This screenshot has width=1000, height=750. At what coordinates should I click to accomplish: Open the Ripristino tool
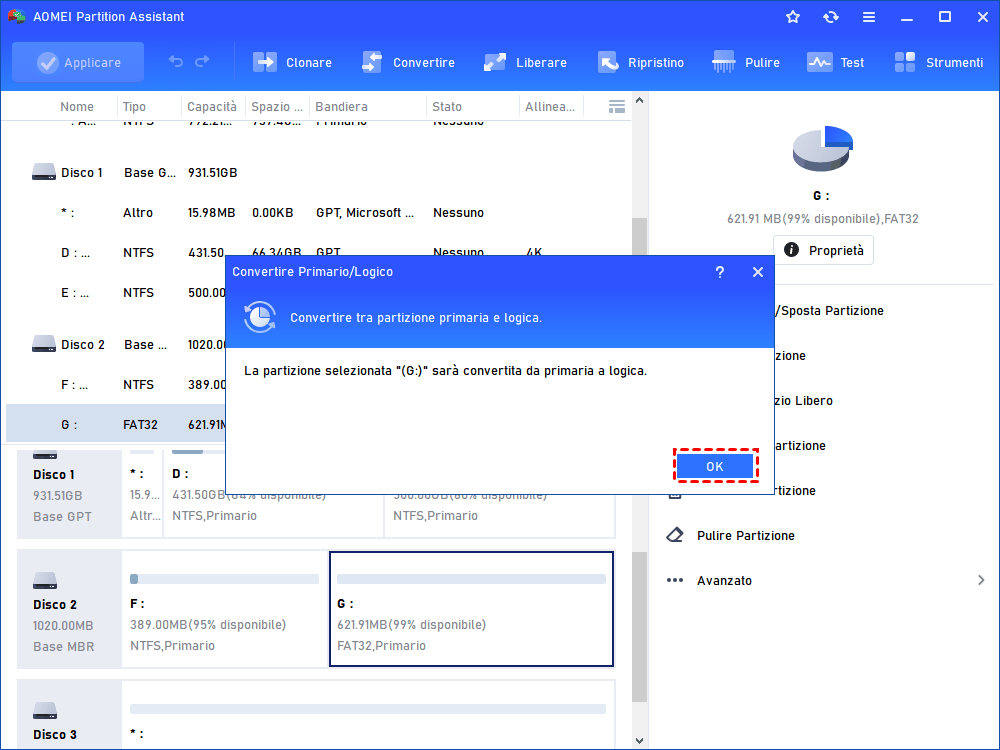point(641,62)
